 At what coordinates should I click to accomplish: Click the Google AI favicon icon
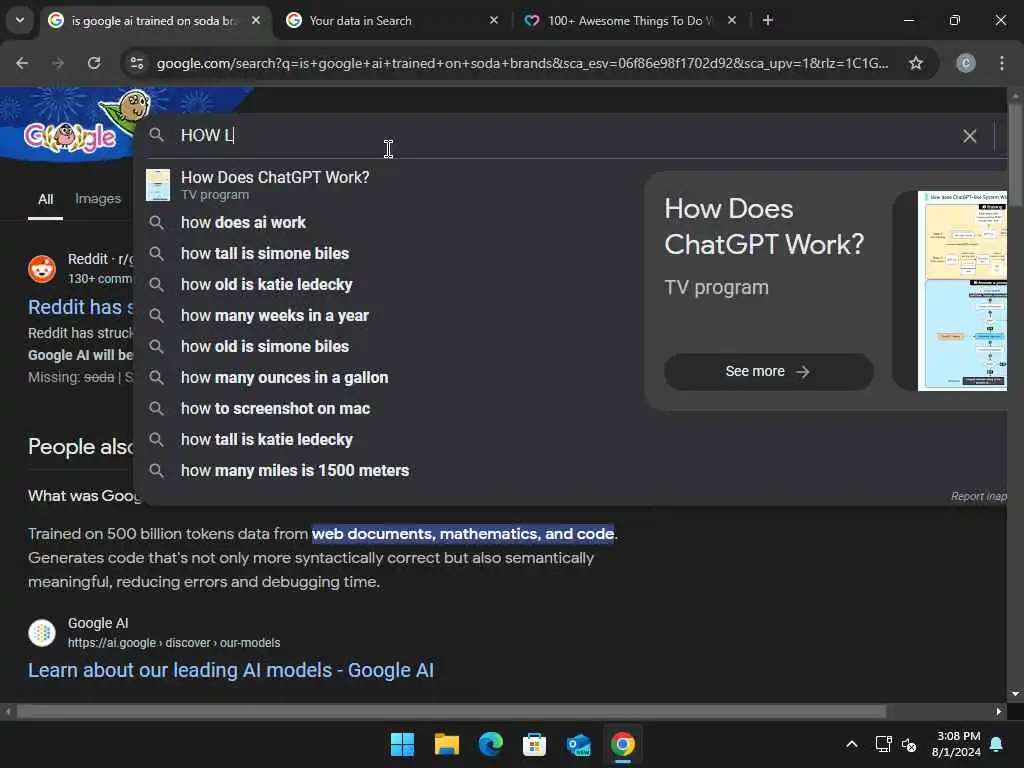(42, 632)
